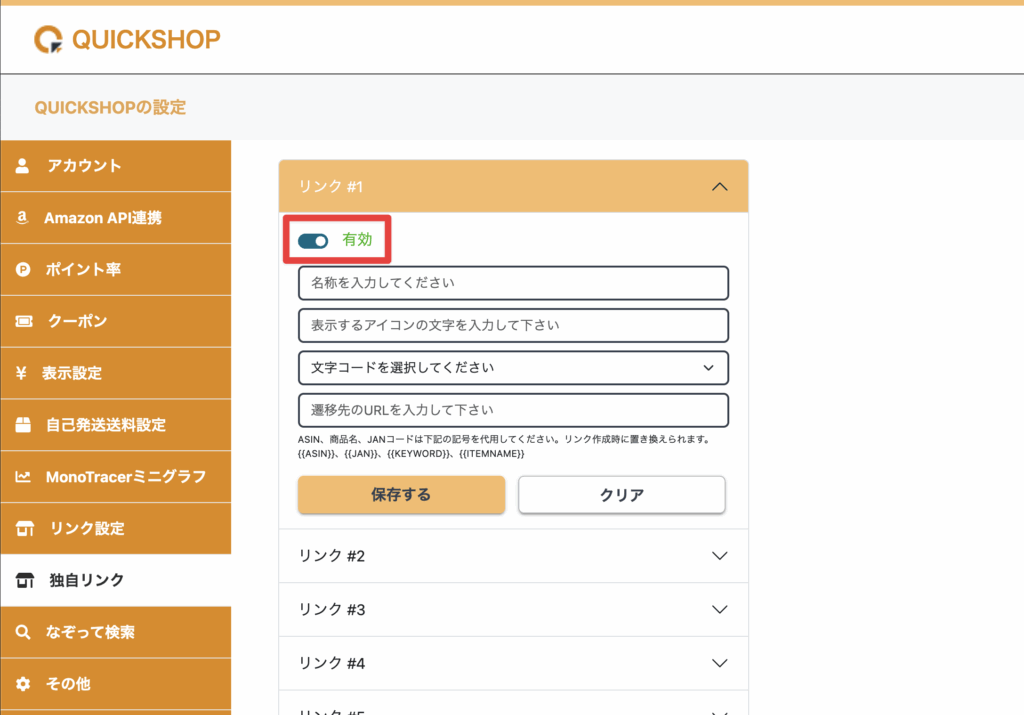Open the アカウント settings menu
The height and width of the screenshot is (715, 1024).
point(116,166)
